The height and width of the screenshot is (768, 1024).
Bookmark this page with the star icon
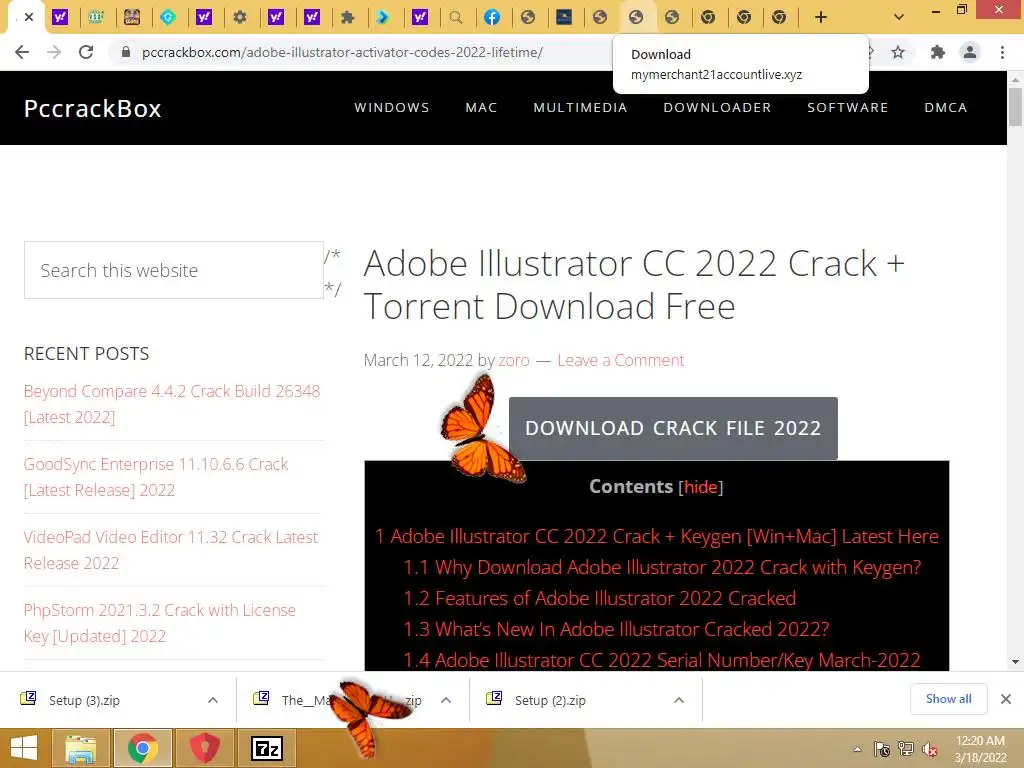click(x=898, y=52)
